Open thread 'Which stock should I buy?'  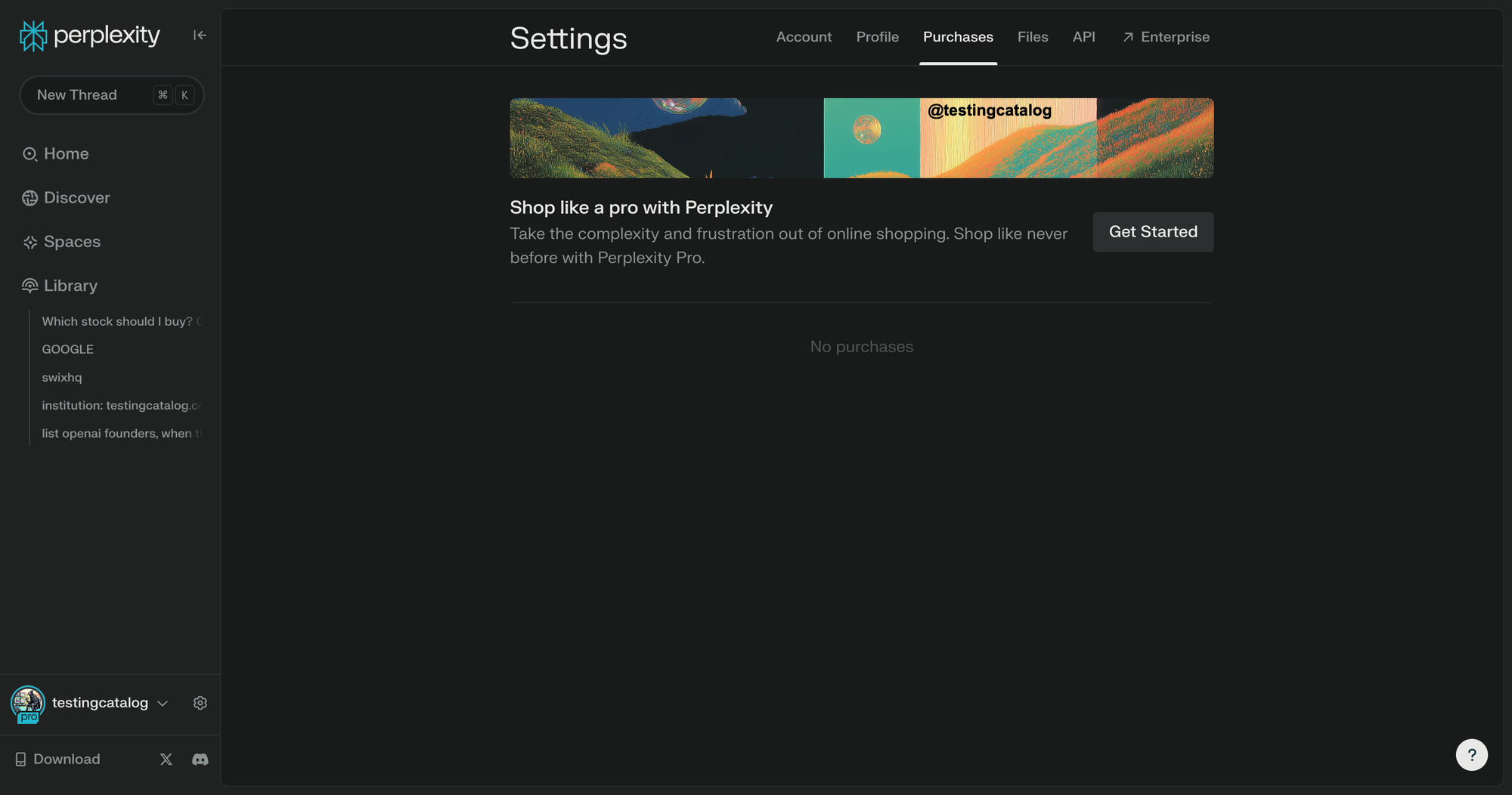122,321
